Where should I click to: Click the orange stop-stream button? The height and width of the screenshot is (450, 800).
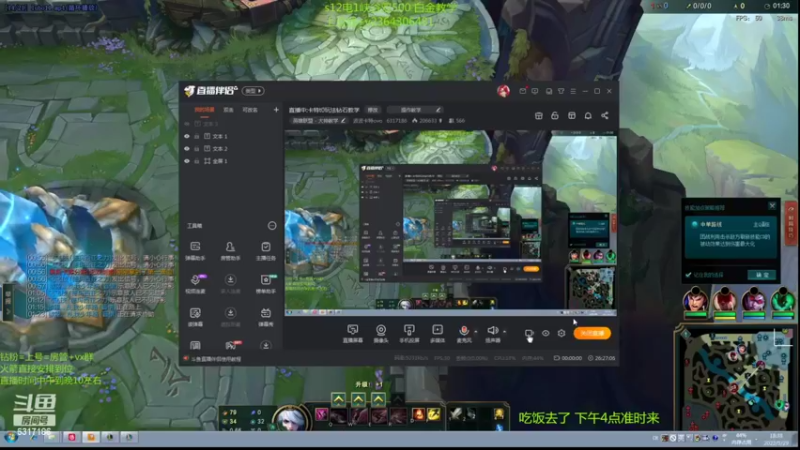point(592,333)
